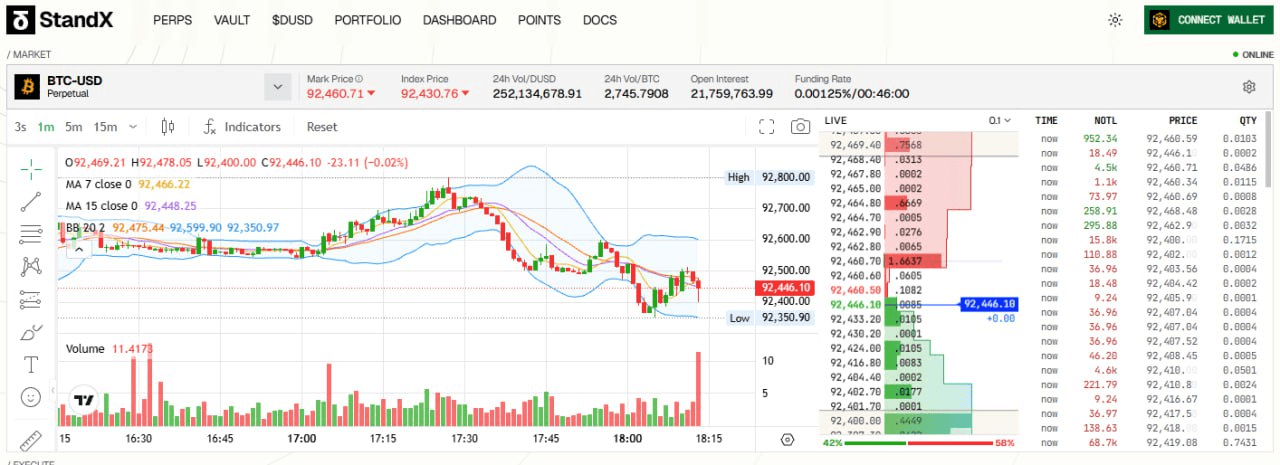Enter fullscreen chart mode

[x=767, y=127]
